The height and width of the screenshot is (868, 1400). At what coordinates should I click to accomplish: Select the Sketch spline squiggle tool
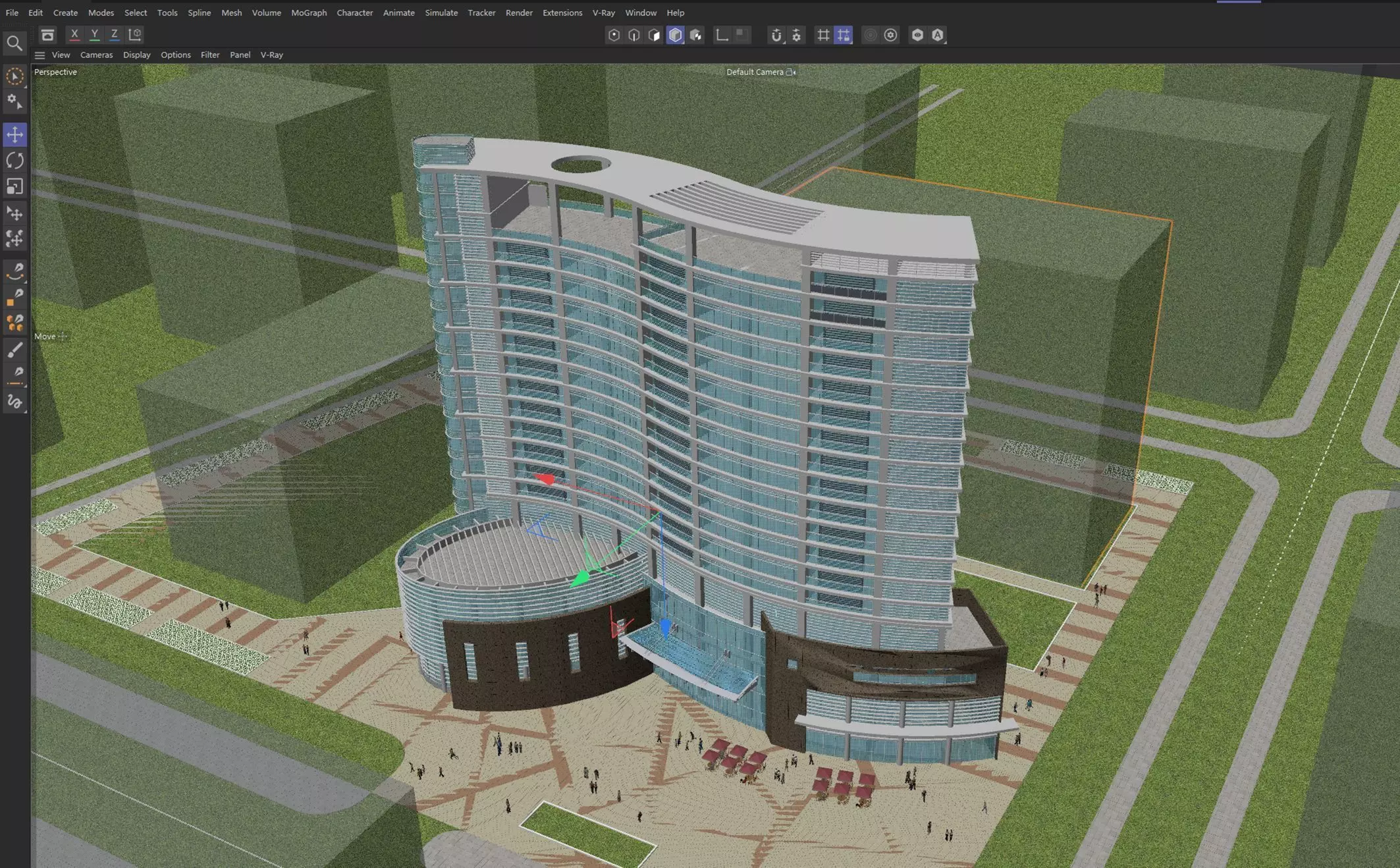[14, 401]
